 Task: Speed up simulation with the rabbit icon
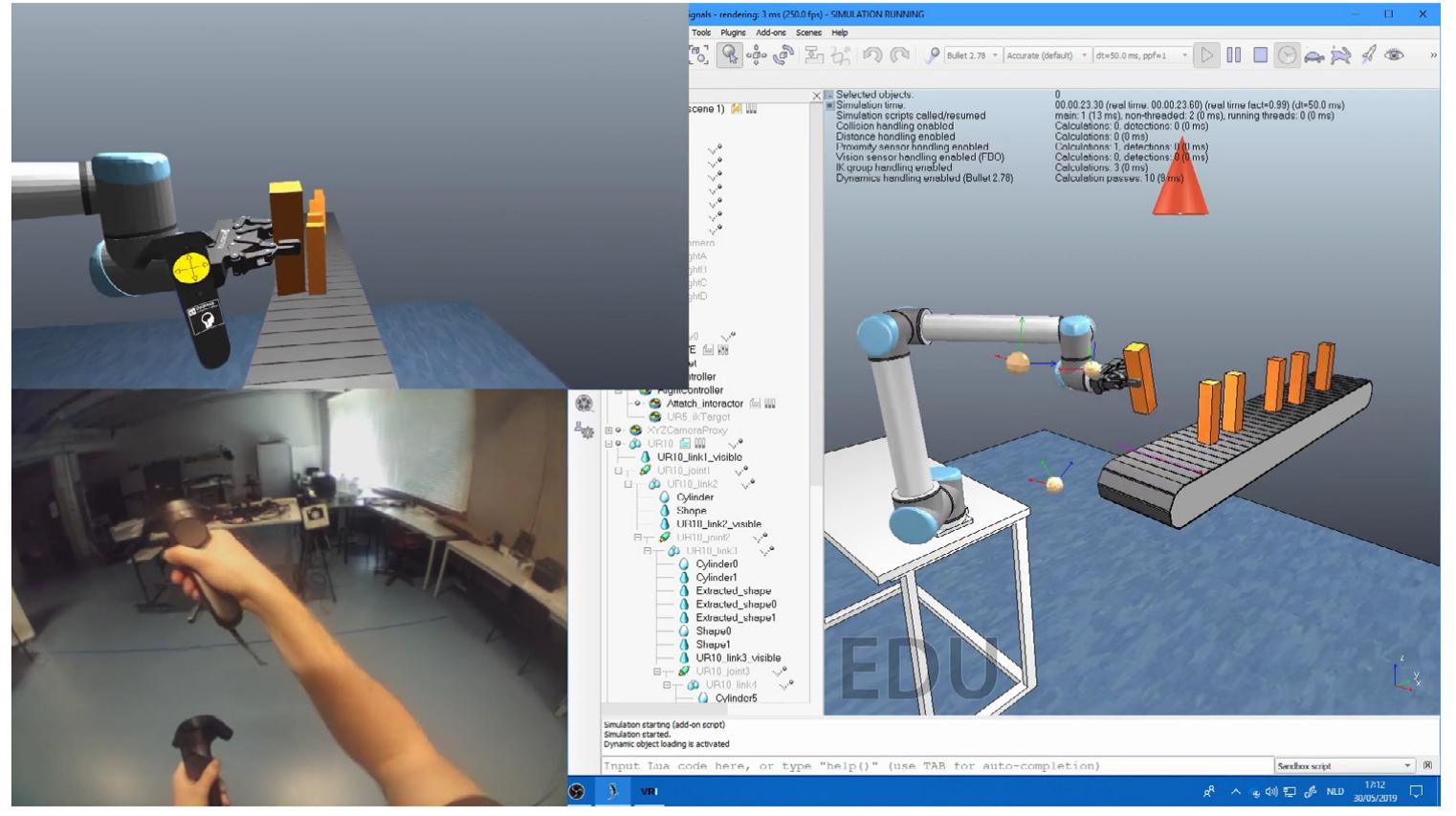point(1341,56)
